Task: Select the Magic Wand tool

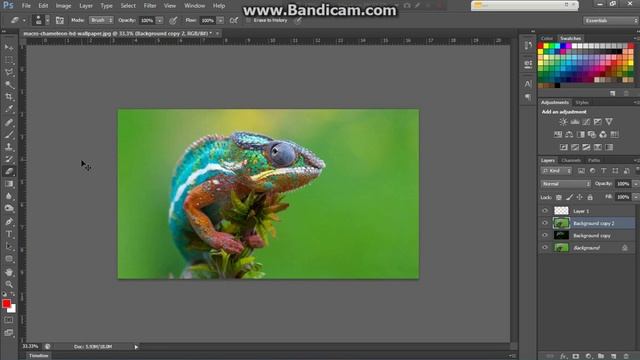Action: [9, 84]
